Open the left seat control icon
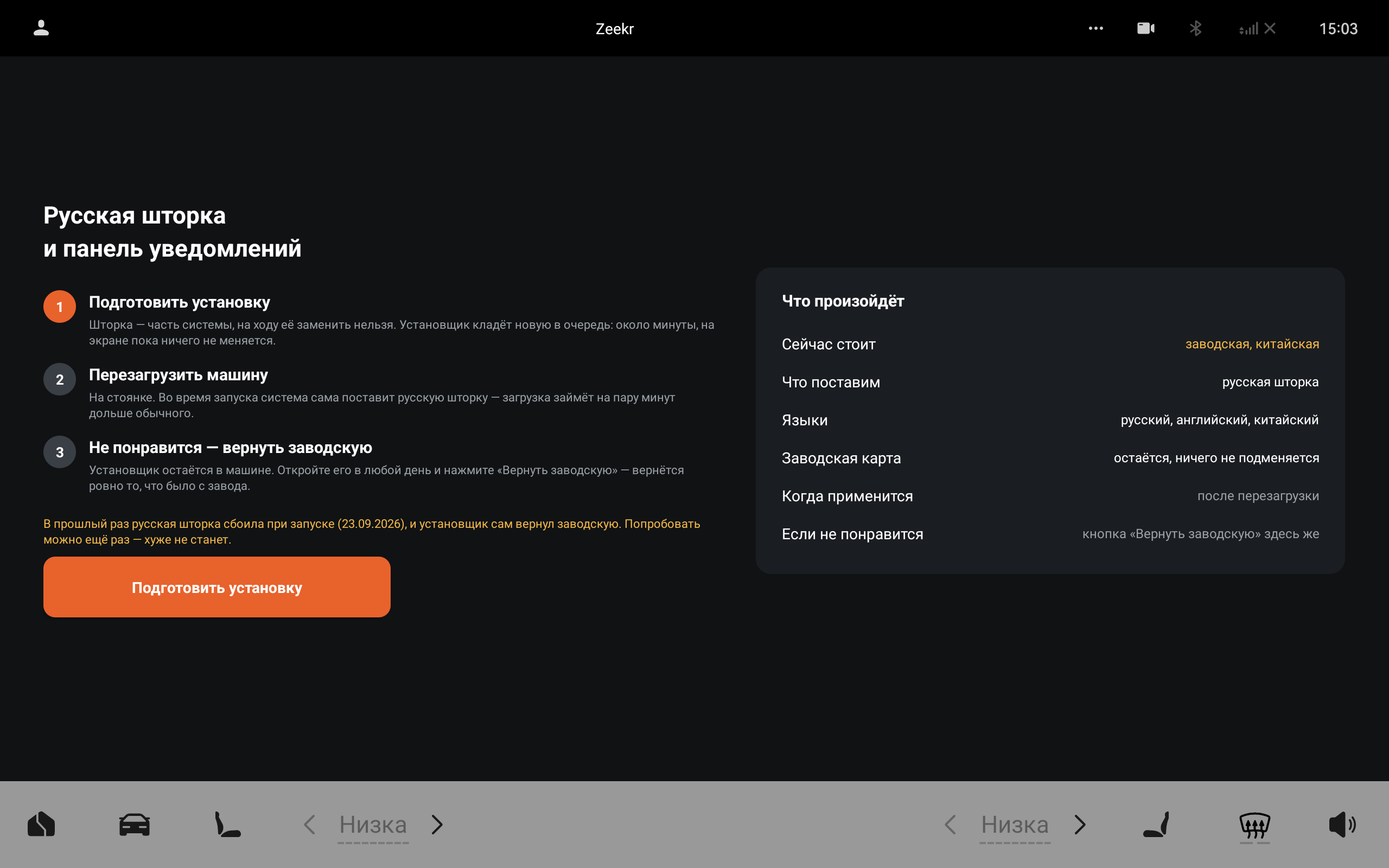Screen dimensions: 1389x868 (x=227, y=825)
